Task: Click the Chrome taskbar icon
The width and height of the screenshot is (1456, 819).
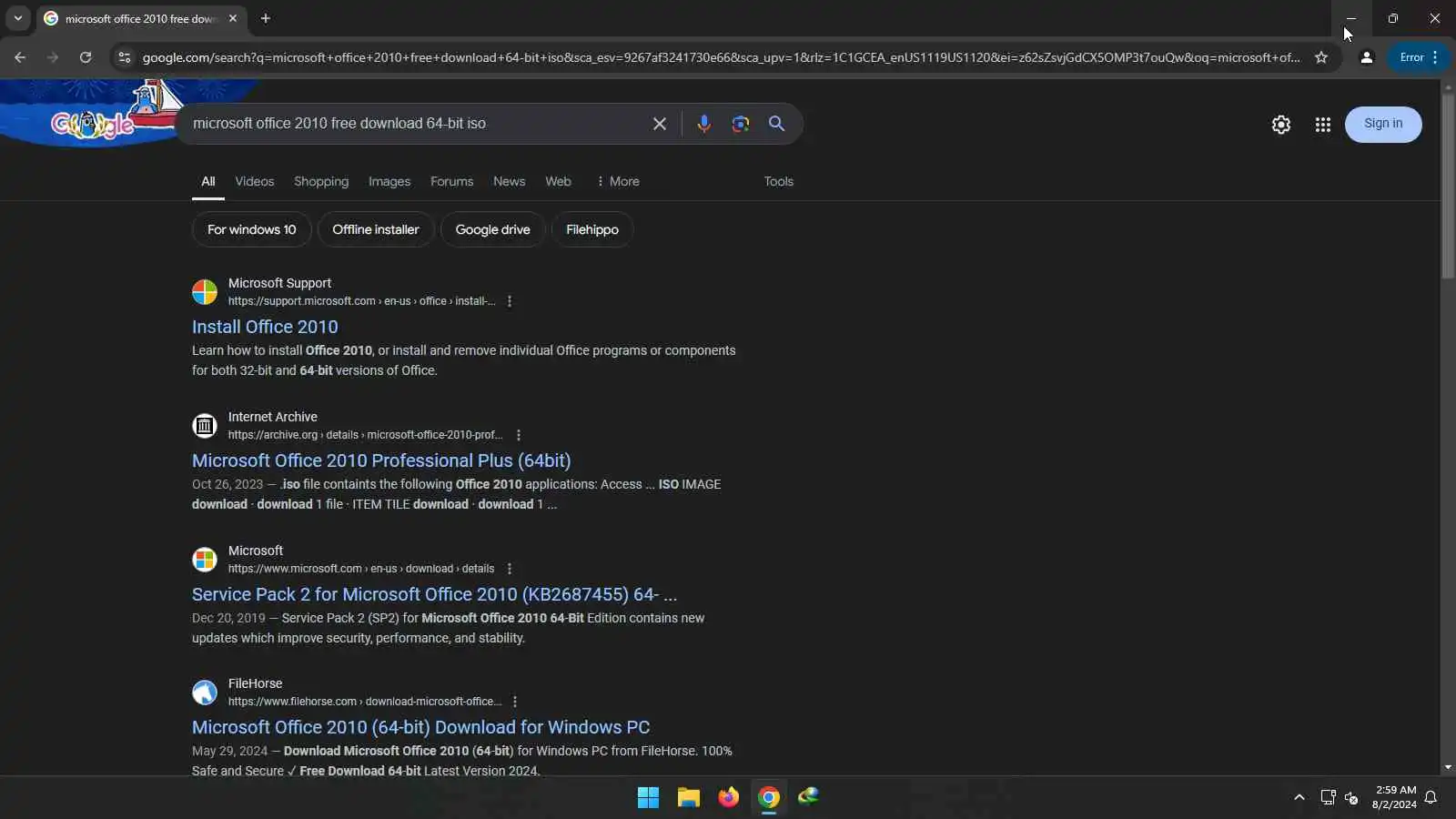Action: tap(769, 798)
